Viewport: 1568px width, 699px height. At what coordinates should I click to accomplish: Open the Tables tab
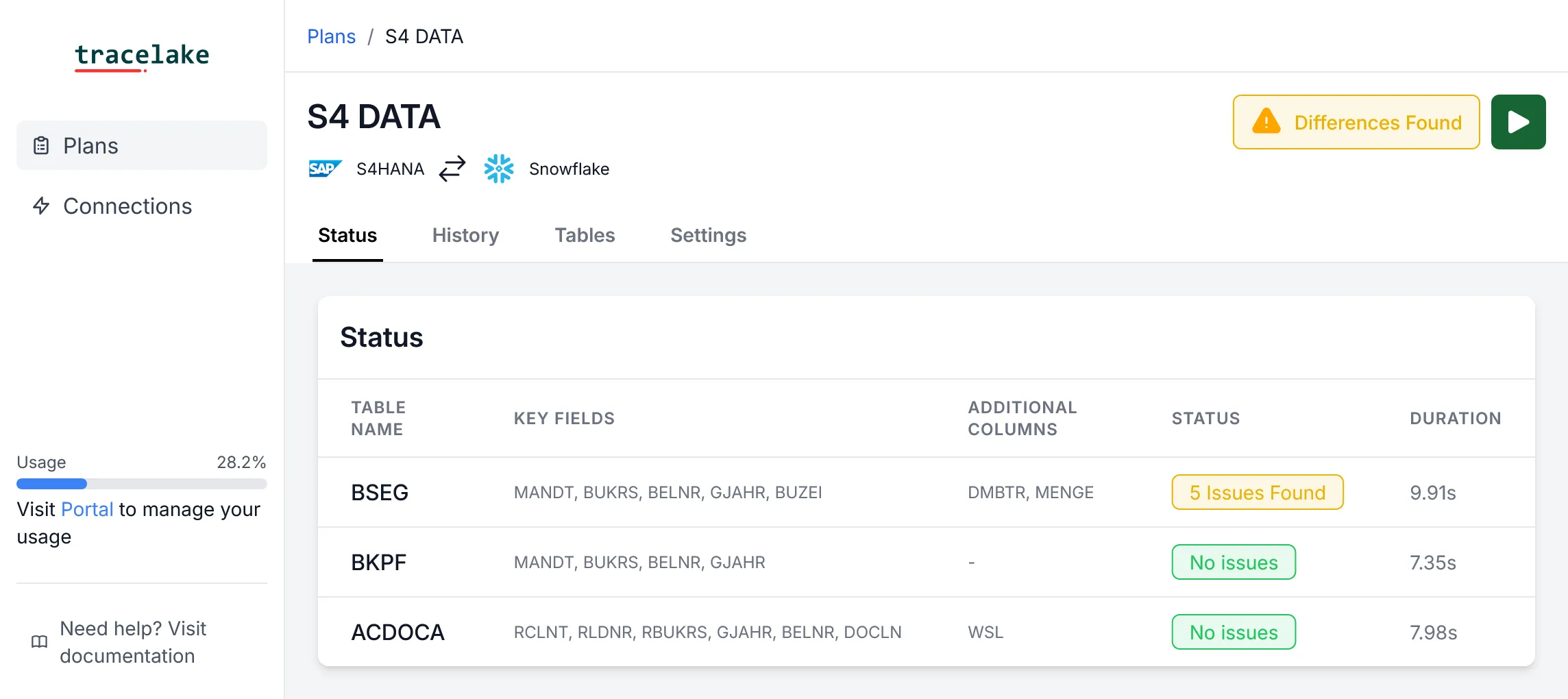click(x=584, y=235)
